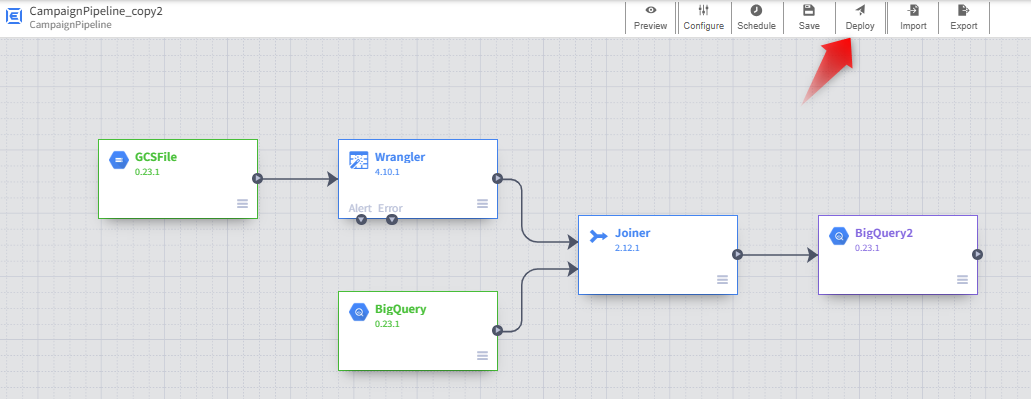Viewport: 1031px width, 399px height.
Task: Click the Wrangler version 4.10.1 text
Action: click(387, 172)
